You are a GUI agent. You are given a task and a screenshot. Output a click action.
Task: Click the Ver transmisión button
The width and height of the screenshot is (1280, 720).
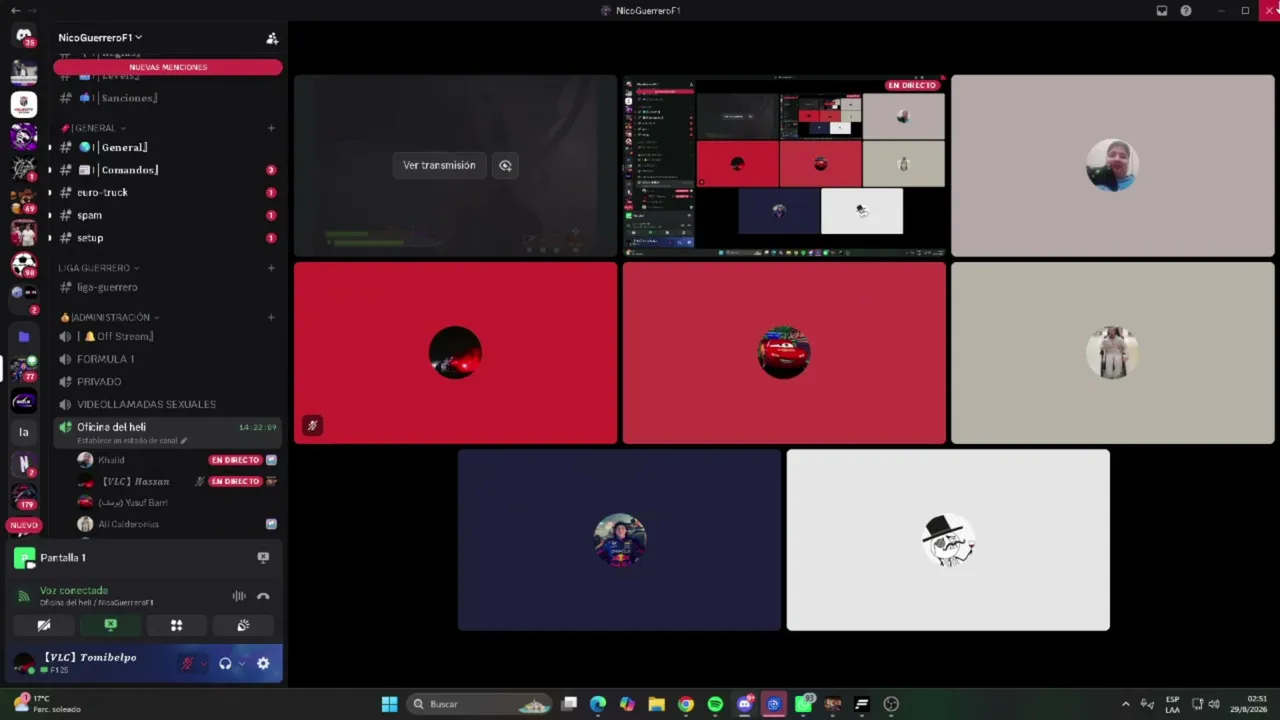coord(439,165)
